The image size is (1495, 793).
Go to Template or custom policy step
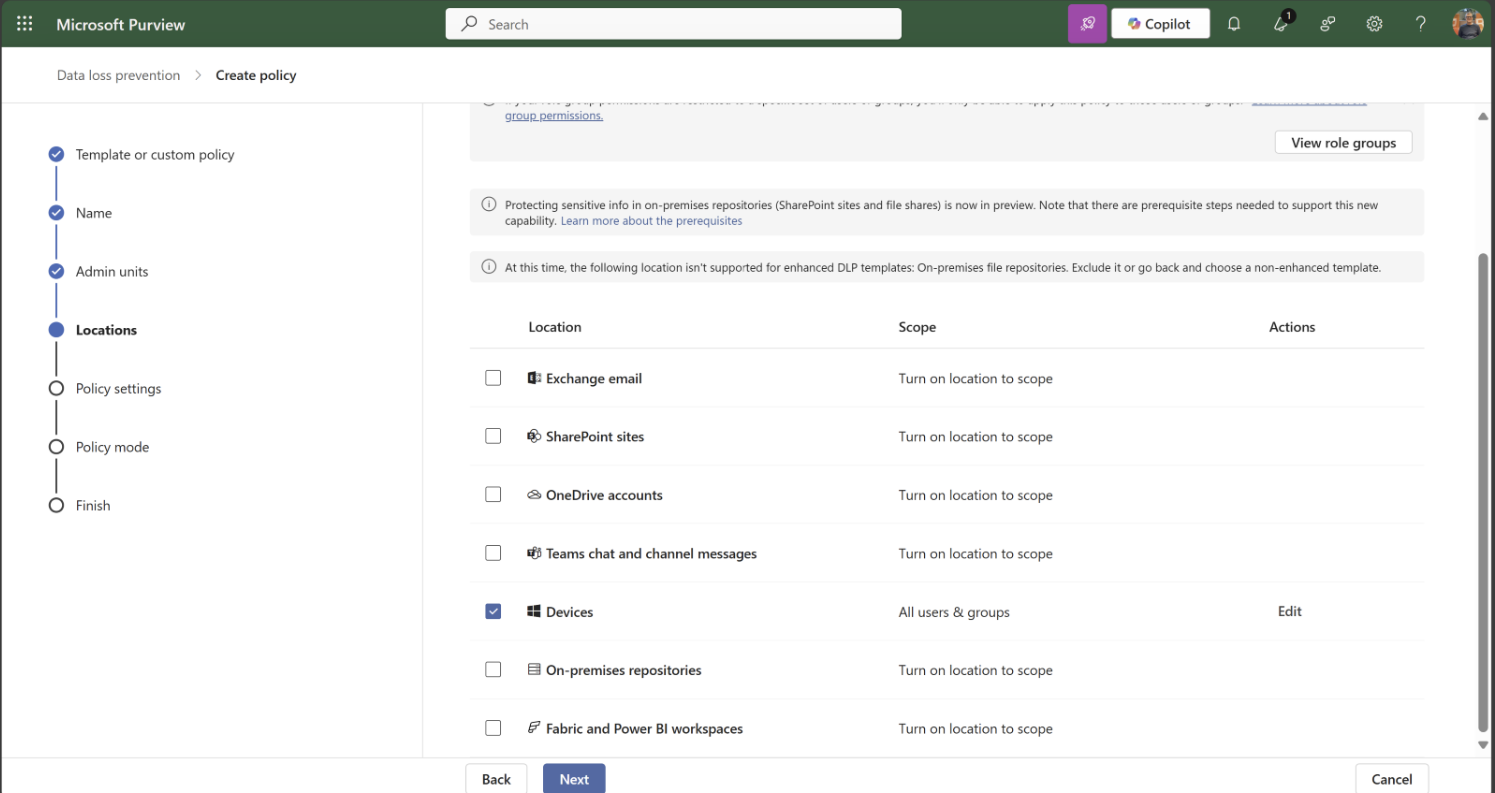[x=155, y=155]
